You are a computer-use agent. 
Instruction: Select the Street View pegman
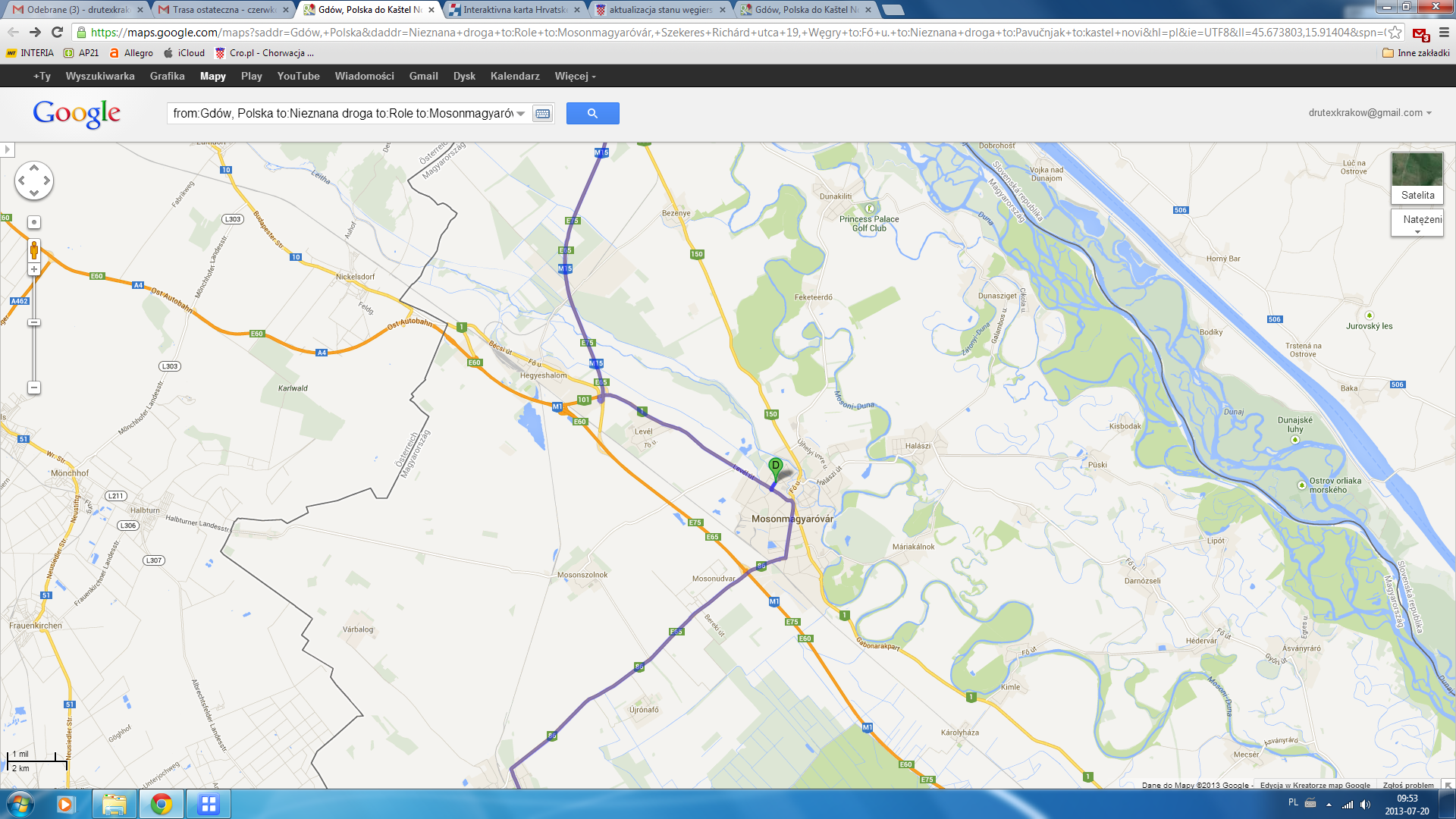(x=34, y=249)
